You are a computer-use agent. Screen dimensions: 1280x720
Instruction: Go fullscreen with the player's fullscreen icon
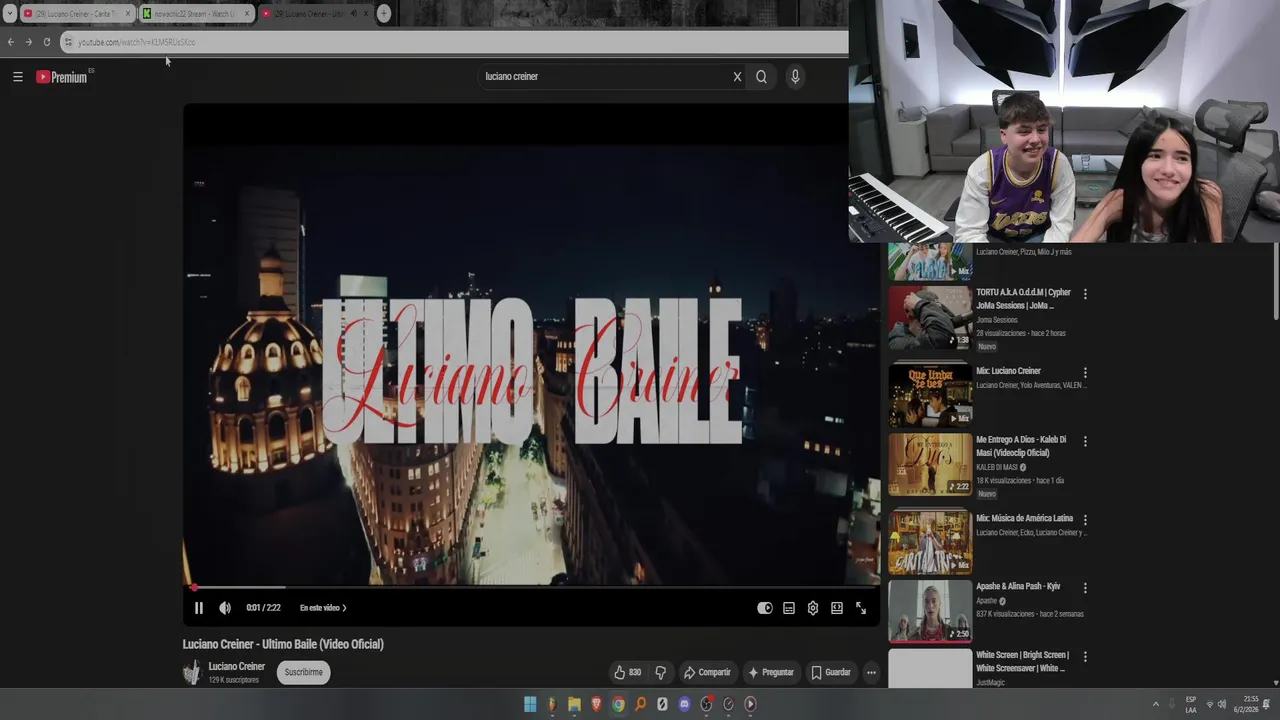(x=861, y=608)
